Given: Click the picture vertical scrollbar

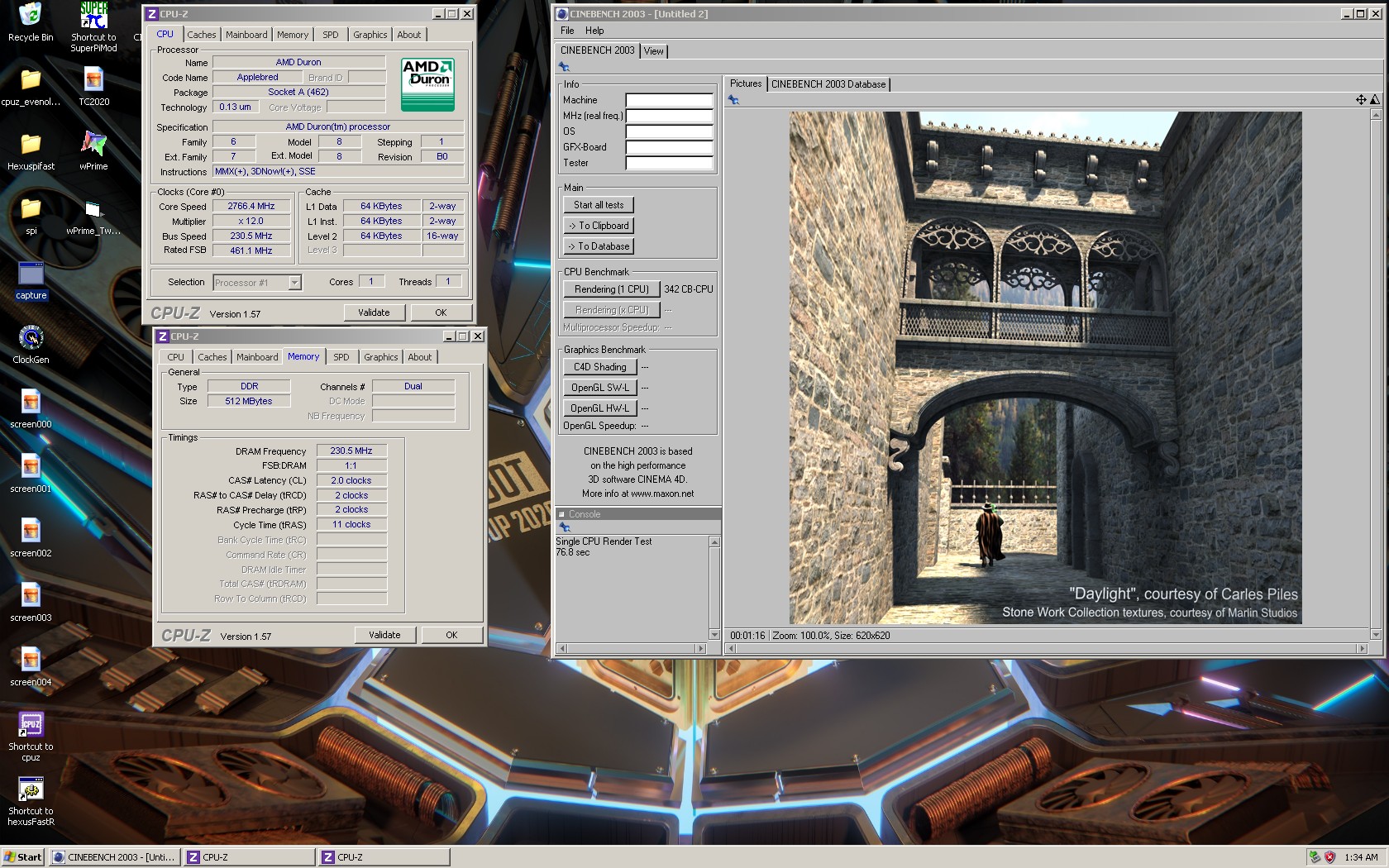Looking at the screenshot, I should coord(1376,374).
